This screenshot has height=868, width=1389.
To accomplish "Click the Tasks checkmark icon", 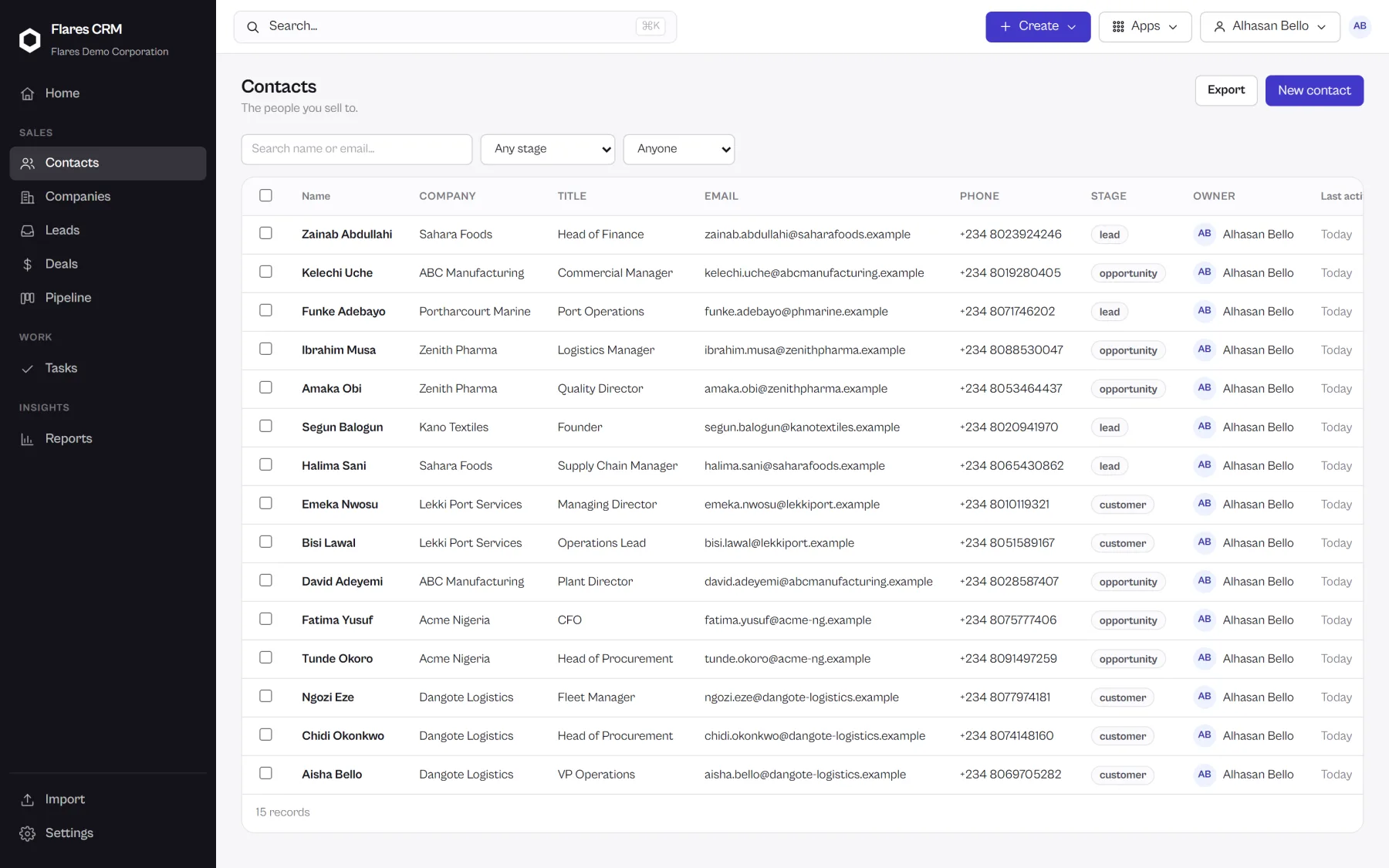I will coord(28,369).
